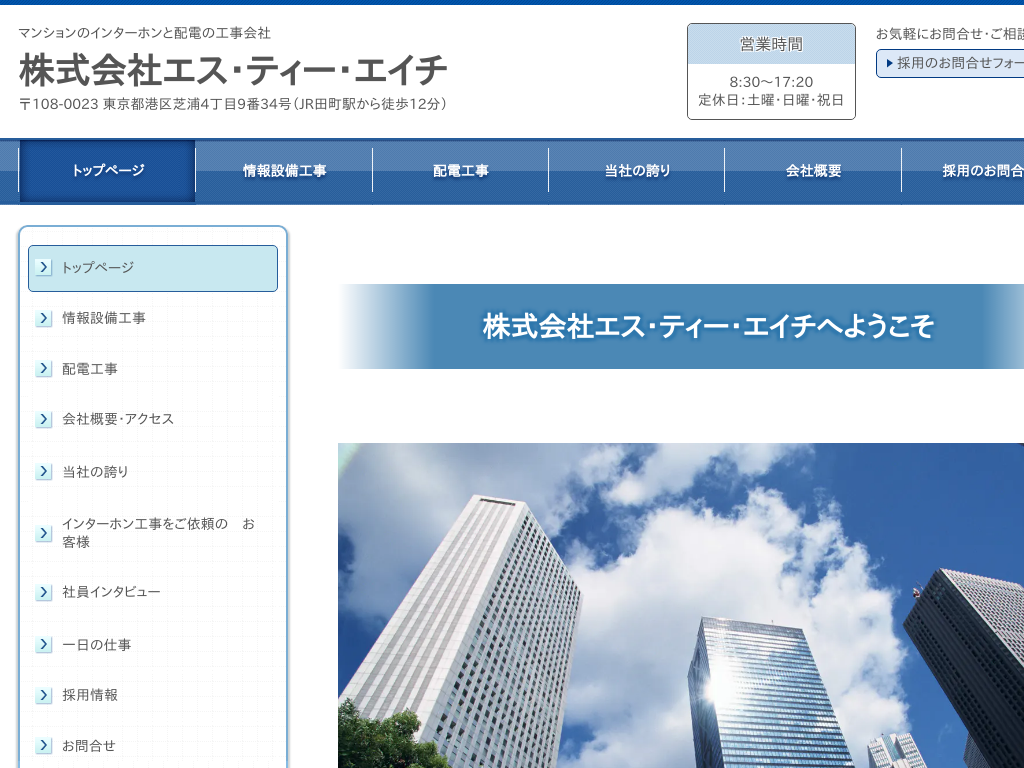Go to 配電工事 in the left sidebar
The width and height of the screenshot is (1024, 768).
153,368
